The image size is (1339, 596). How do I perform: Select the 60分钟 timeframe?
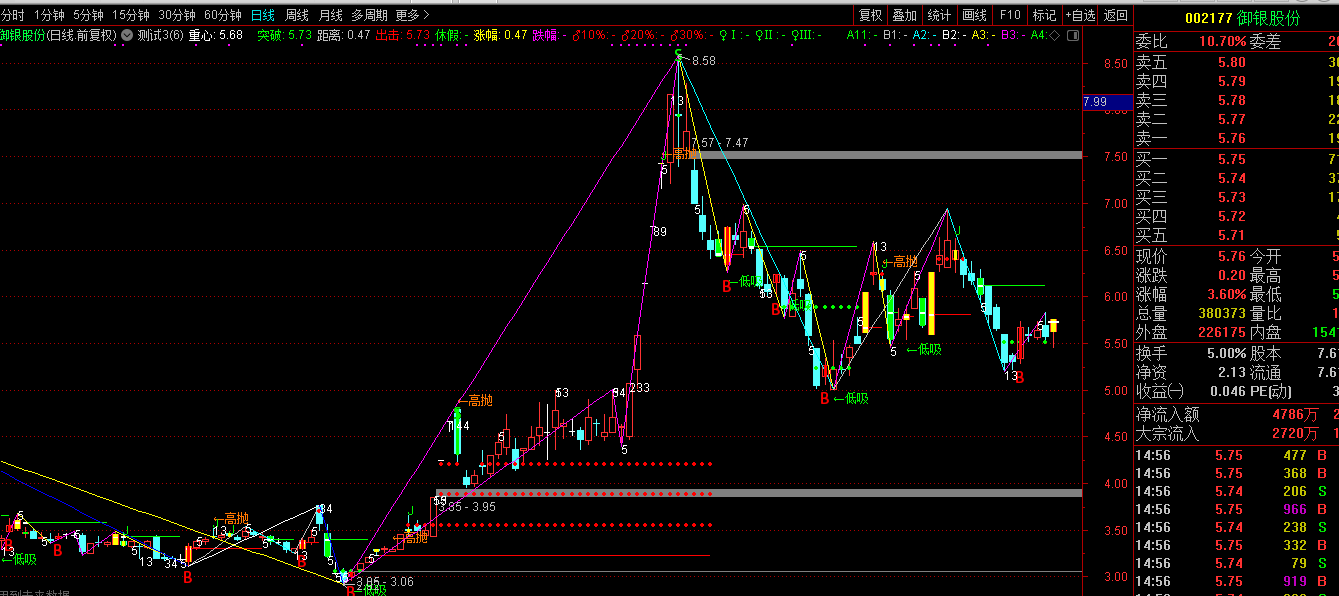(222, 15)
